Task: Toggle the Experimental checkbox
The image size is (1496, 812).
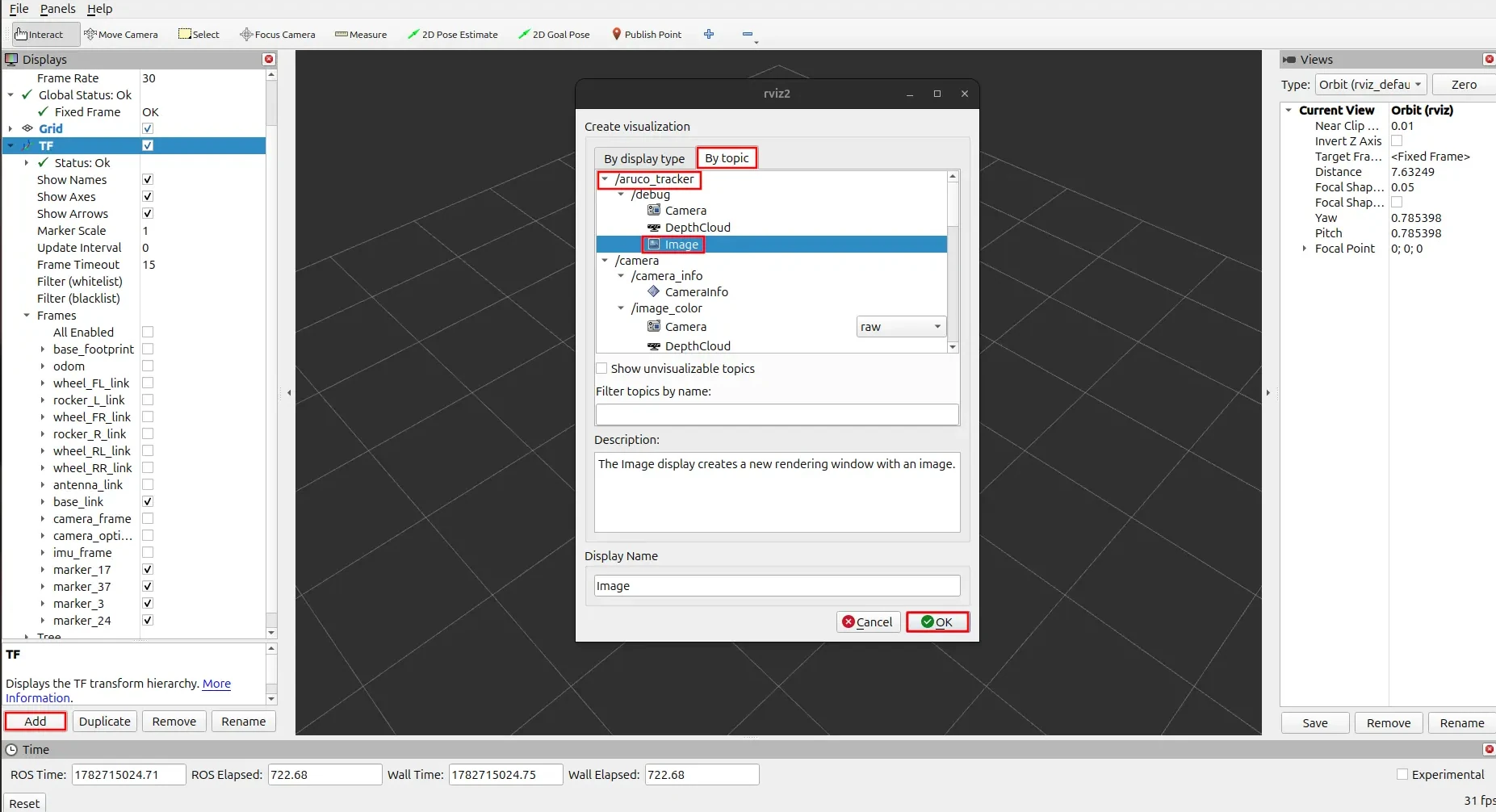Action: [1402, 774]
